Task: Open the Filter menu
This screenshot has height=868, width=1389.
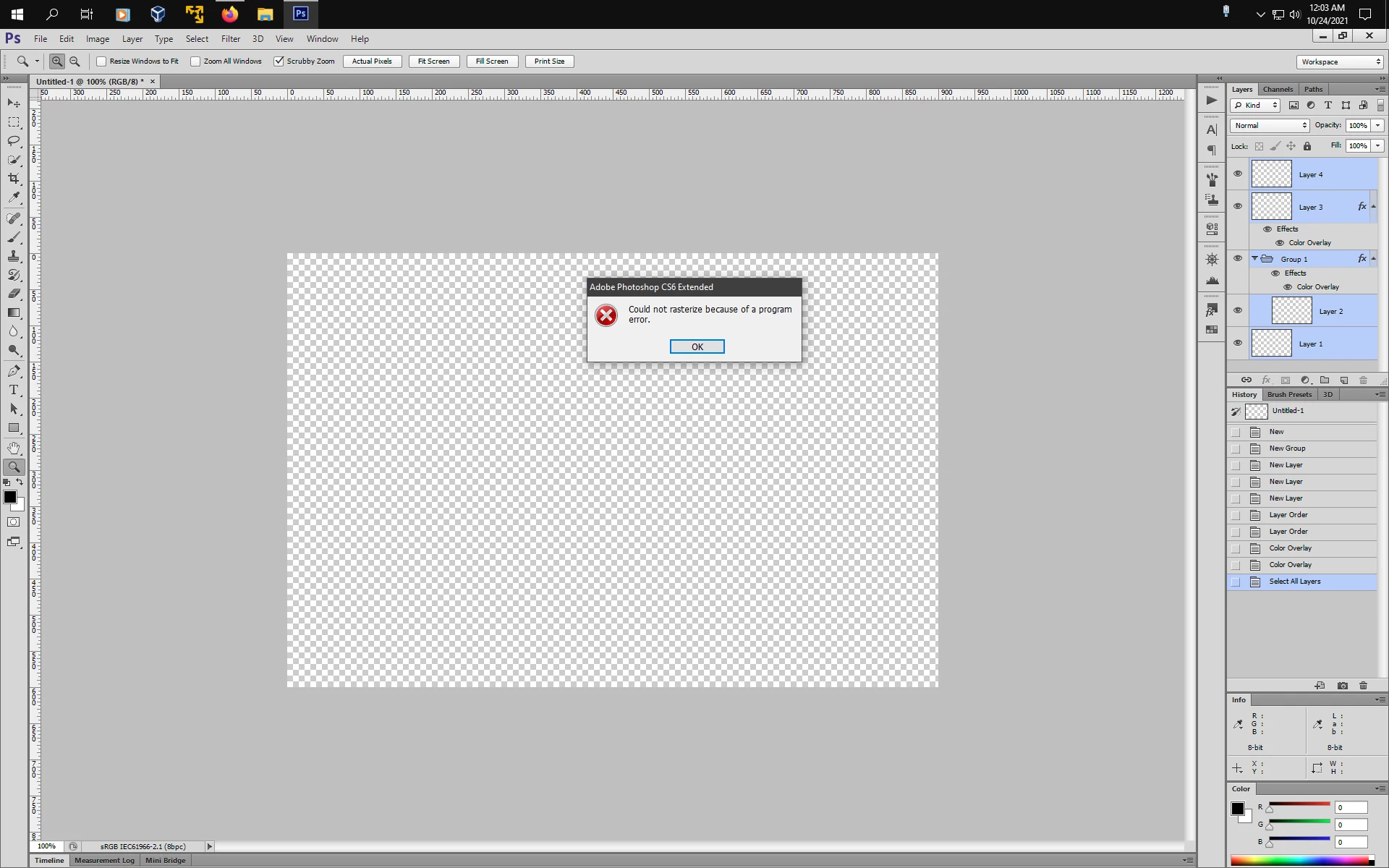Action: tap(231, 39)
